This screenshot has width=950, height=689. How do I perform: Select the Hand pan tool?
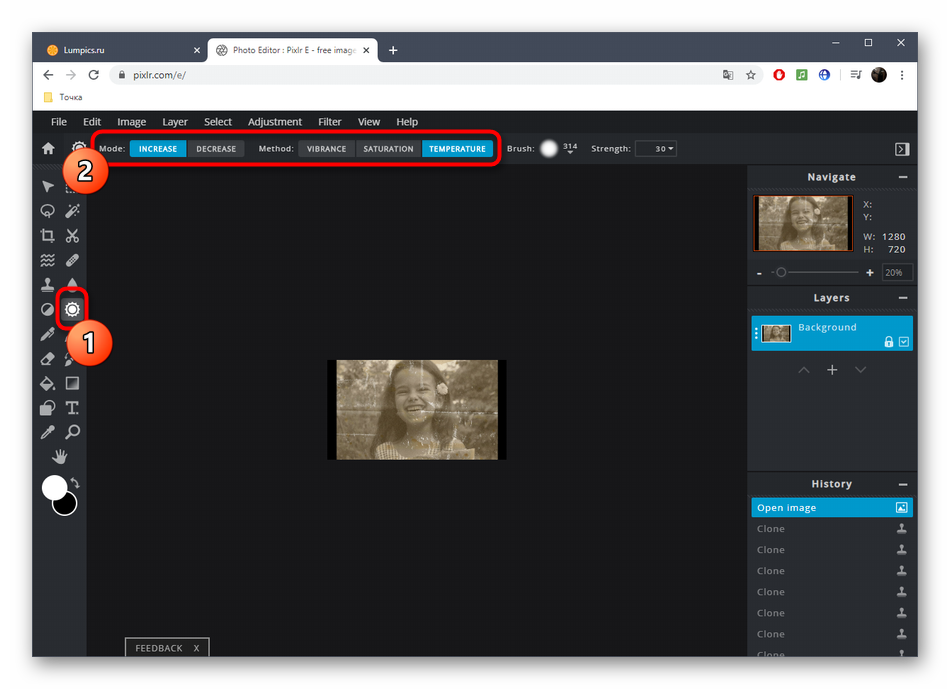pos(60,457)
